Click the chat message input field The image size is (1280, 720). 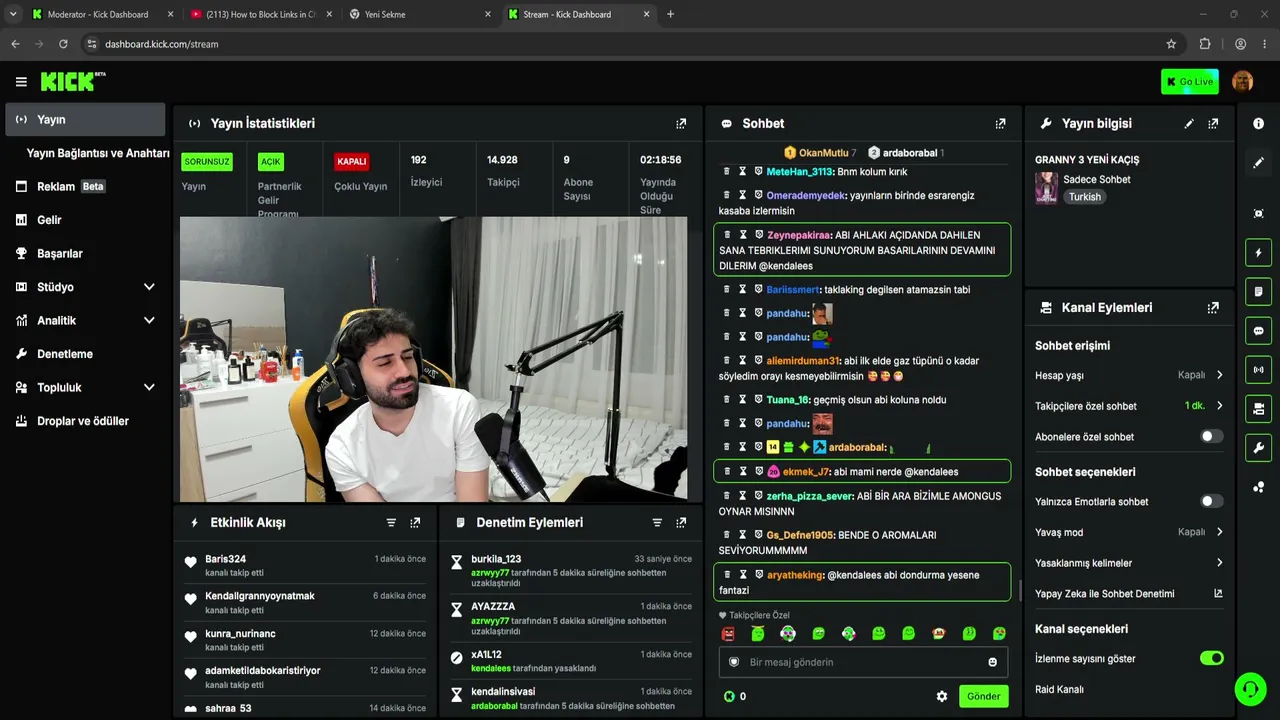(x=862, y=662)
